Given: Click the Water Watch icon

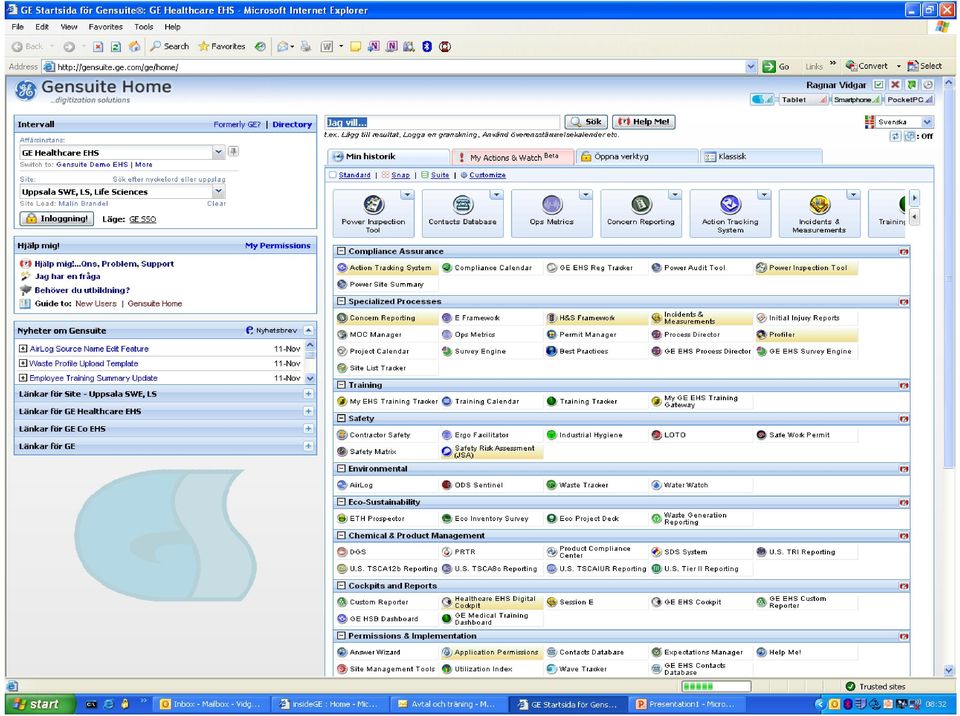Looking at the screenshot, I should tap(656, 484).
